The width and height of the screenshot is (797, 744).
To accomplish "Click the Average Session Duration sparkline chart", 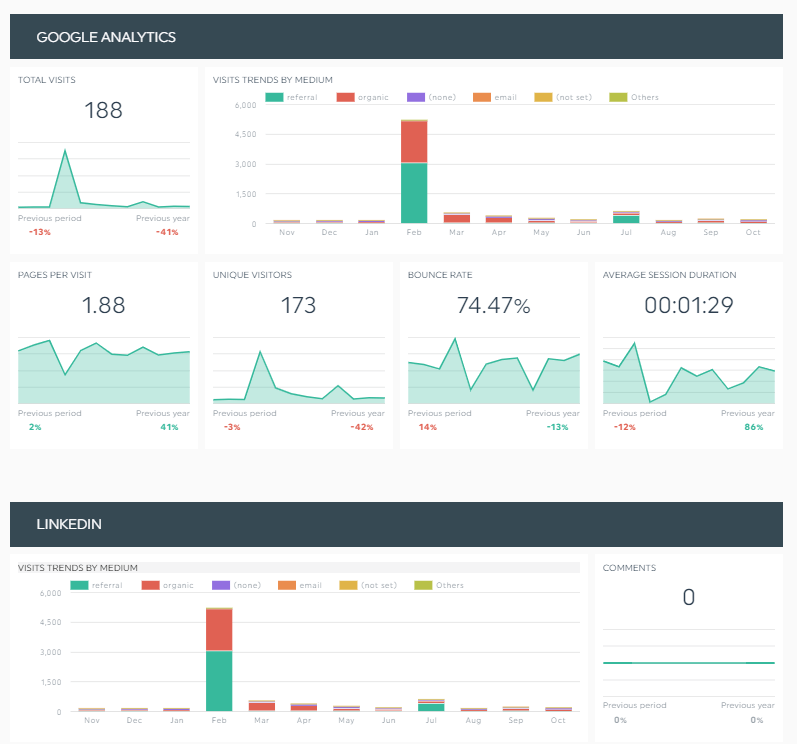I will [x=689, y=370].
